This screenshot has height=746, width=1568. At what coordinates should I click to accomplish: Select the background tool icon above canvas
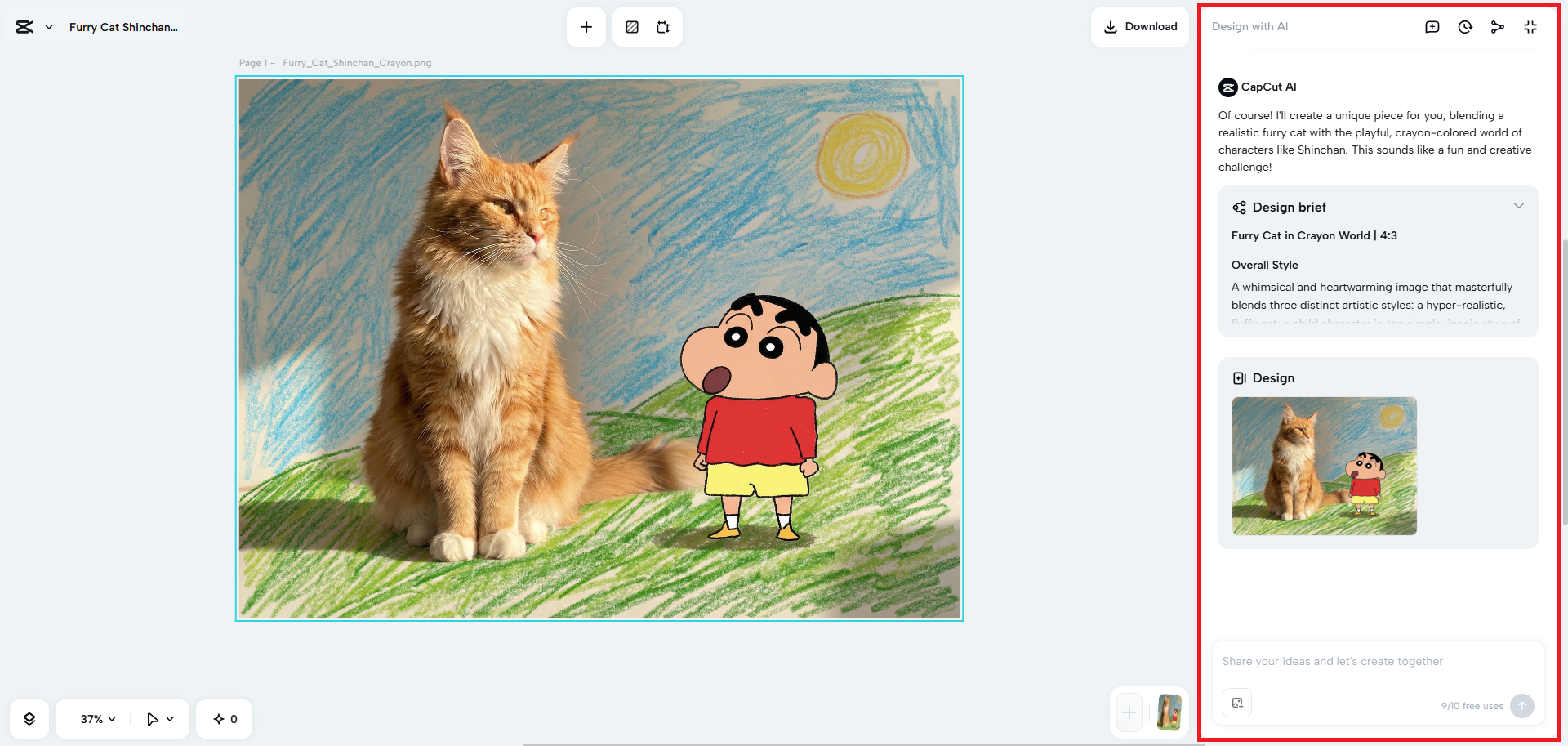(632, 27)
